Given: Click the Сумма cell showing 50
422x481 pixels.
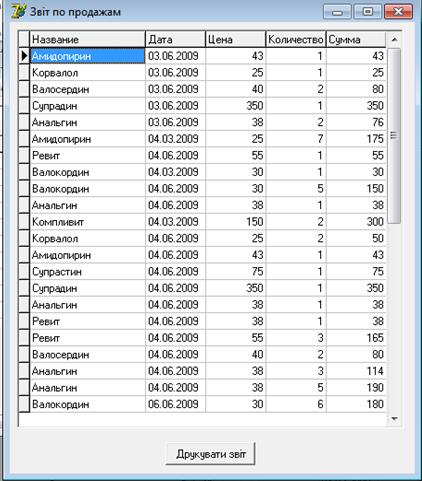Looking at the screenshot, I should pos(356,238).
